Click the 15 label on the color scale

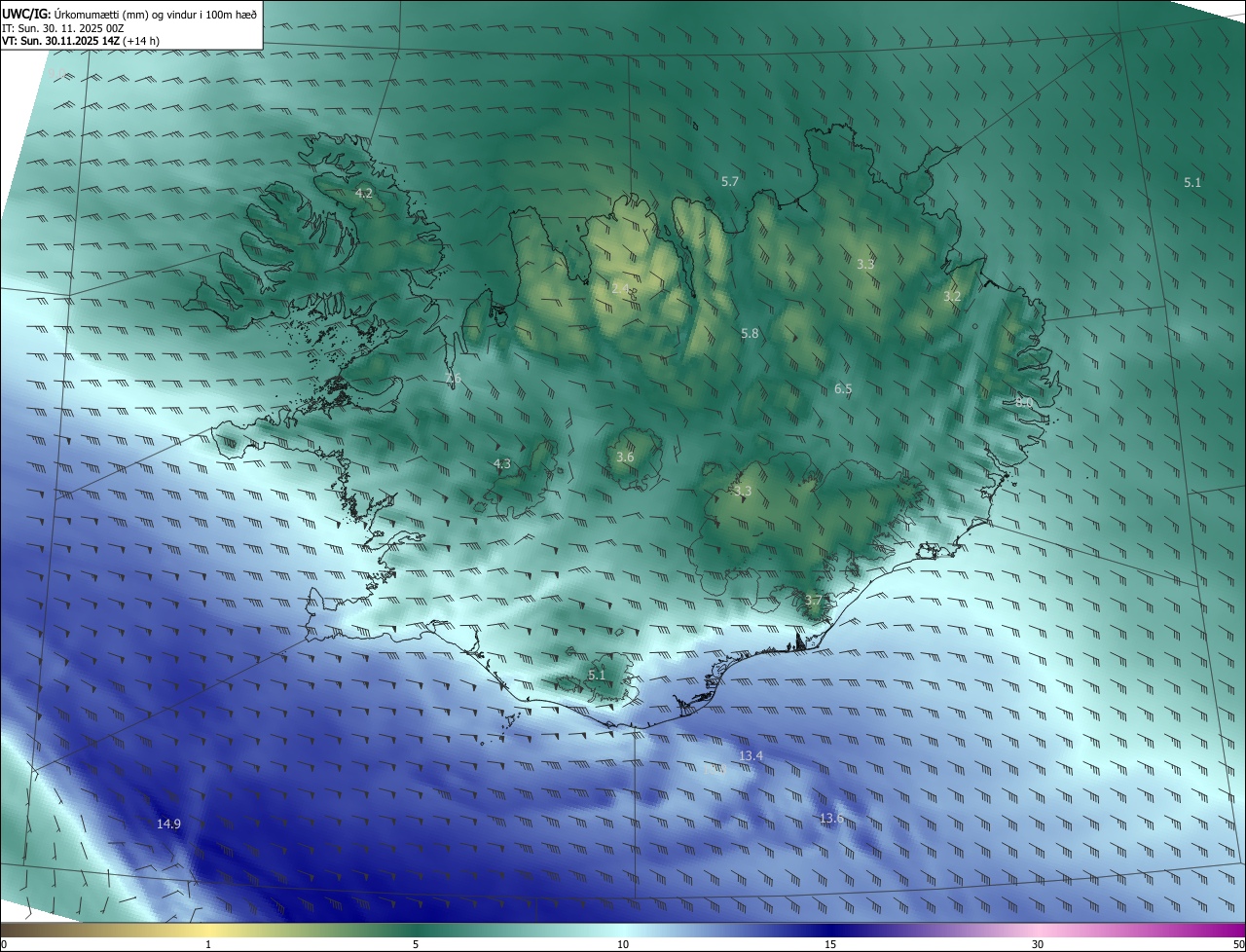(830, 944)
